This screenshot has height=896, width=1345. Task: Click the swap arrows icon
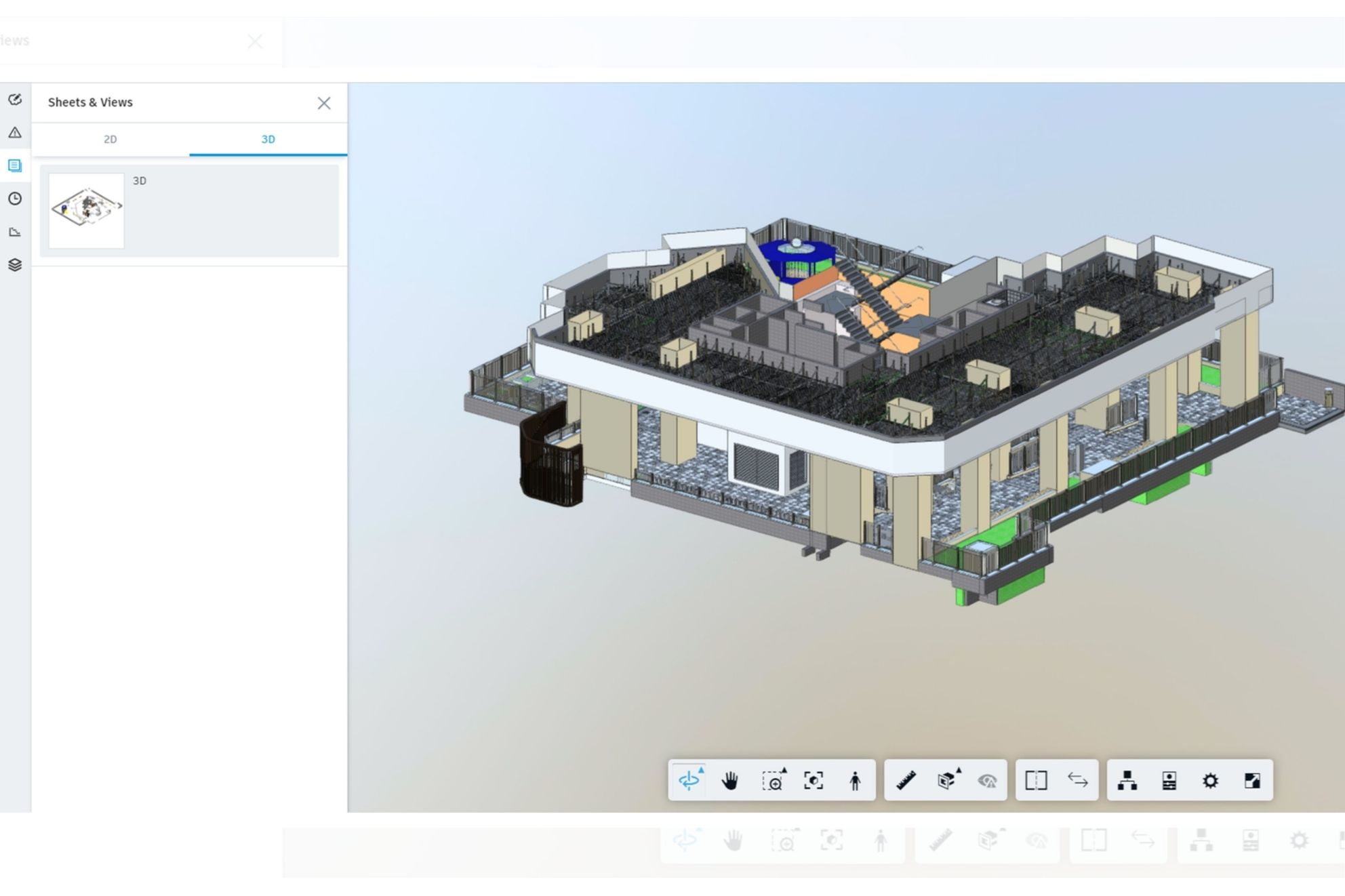click(x=1078, y=781)
